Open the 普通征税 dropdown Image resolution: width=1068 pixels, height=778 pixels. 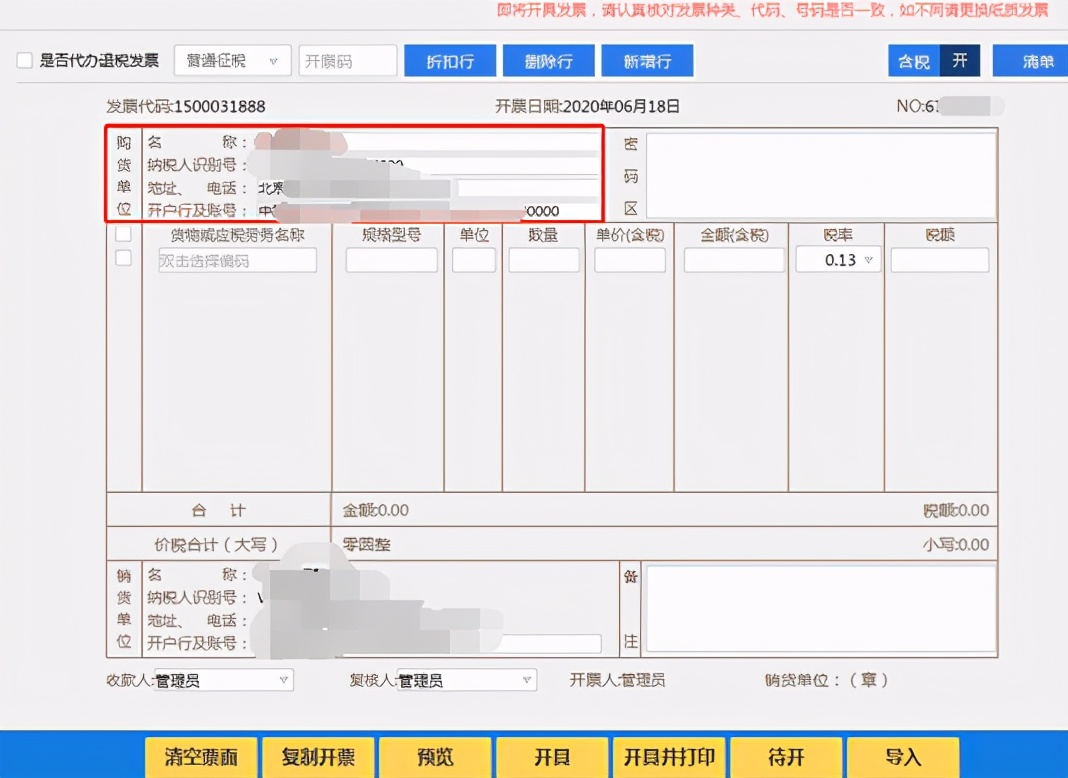tap(233, 61)
